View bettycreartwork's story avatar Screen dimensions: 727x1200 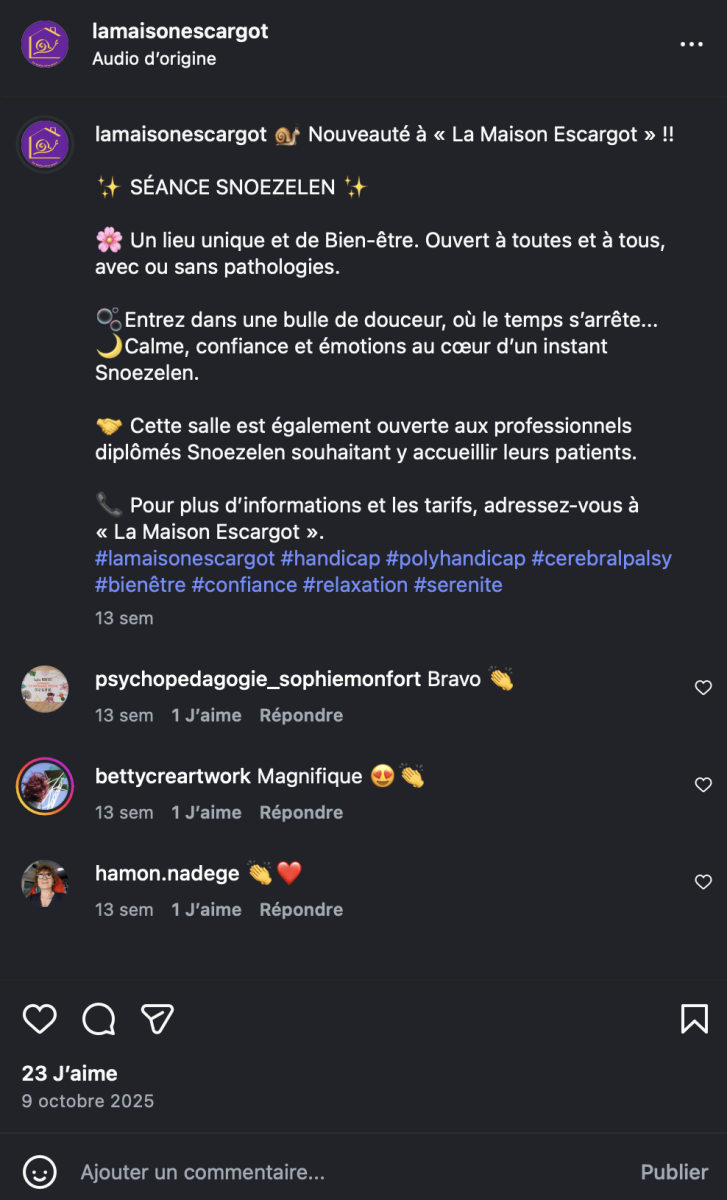[x=45, y=786]
